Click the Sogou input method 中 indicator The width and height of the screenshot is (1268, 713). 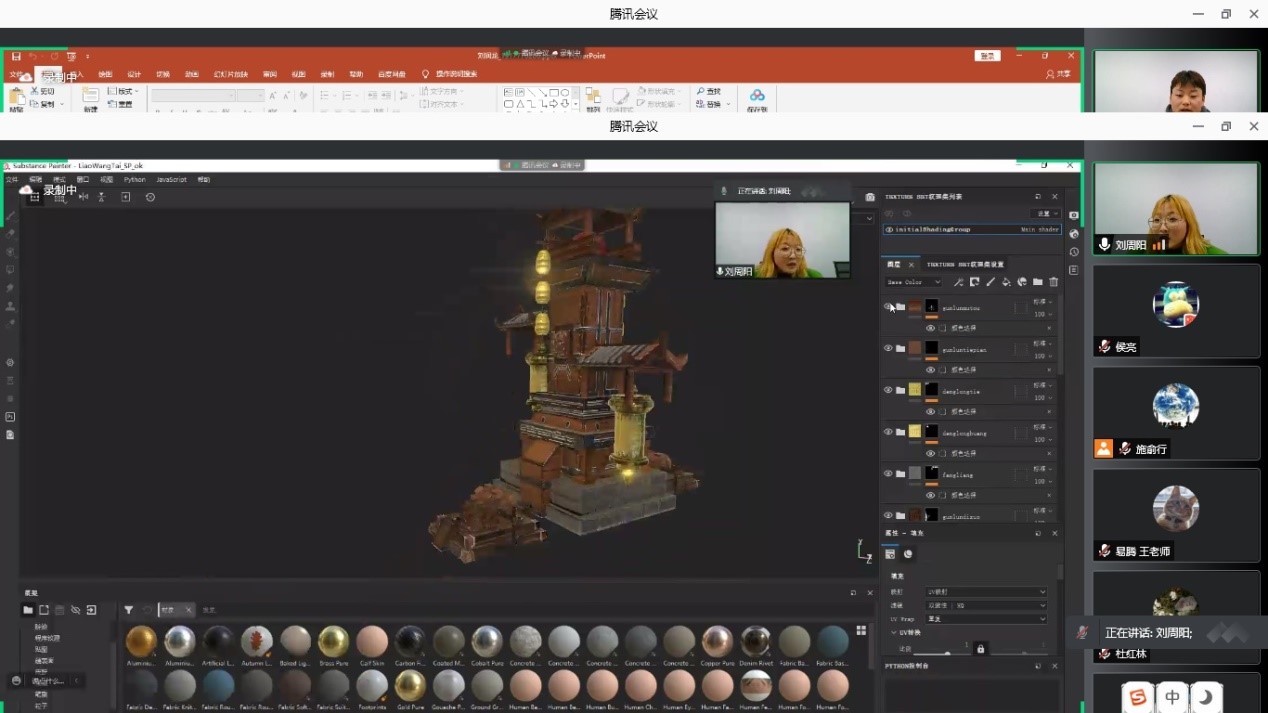point(1172,697)
